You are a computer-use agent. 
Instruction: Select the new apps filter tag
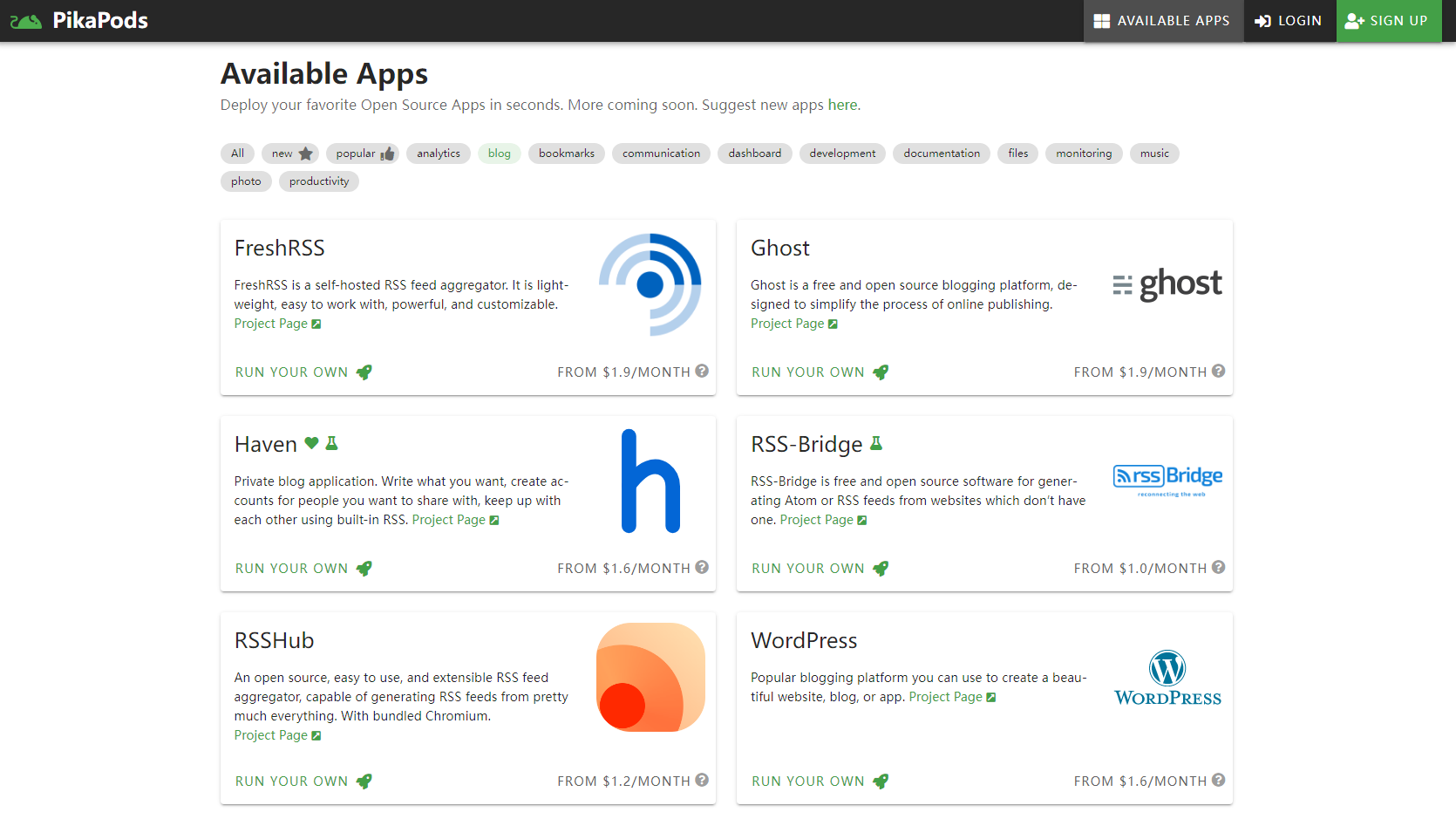[291, 154]
